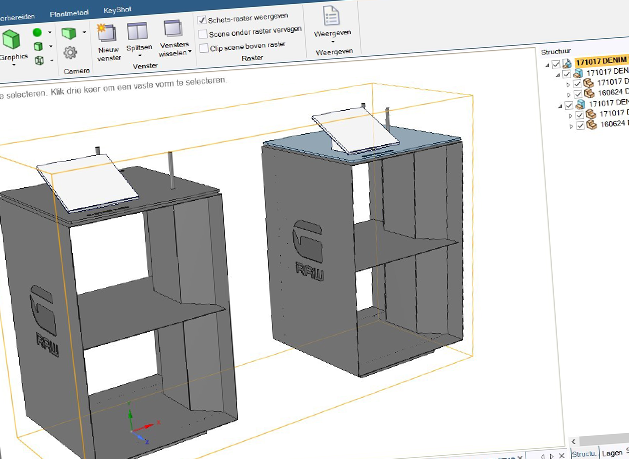The image size is (629, 459).
Task: Uncheck first sub-assembly 171017 DEN checkbox
Action: [566, 74]
